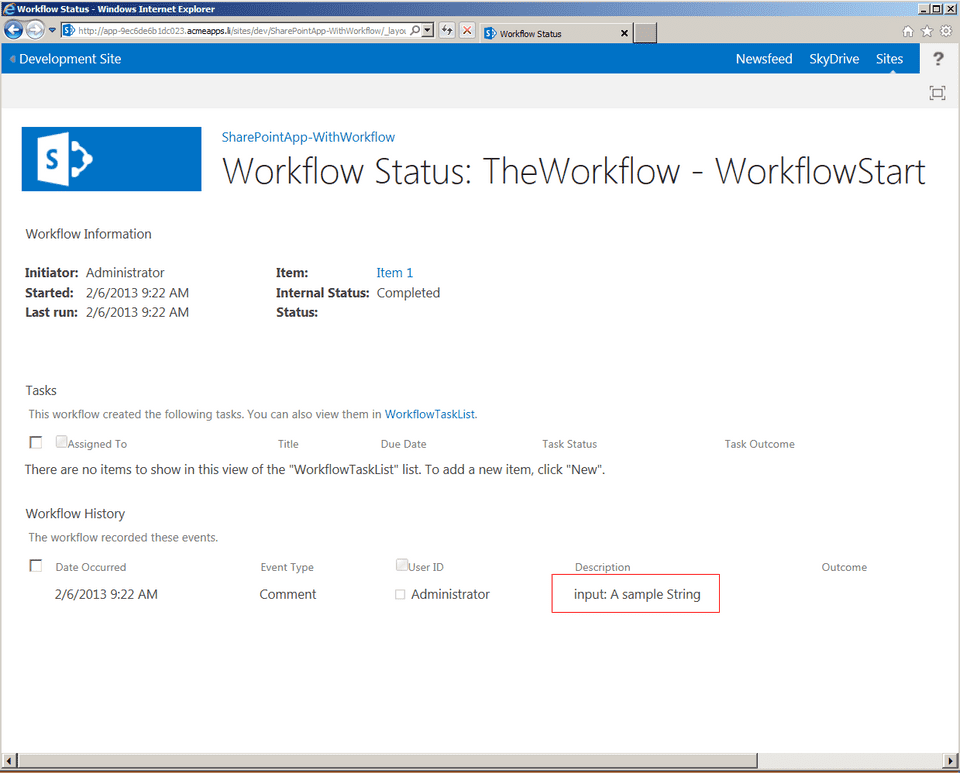Open the Newsfeed menu item

764,58
